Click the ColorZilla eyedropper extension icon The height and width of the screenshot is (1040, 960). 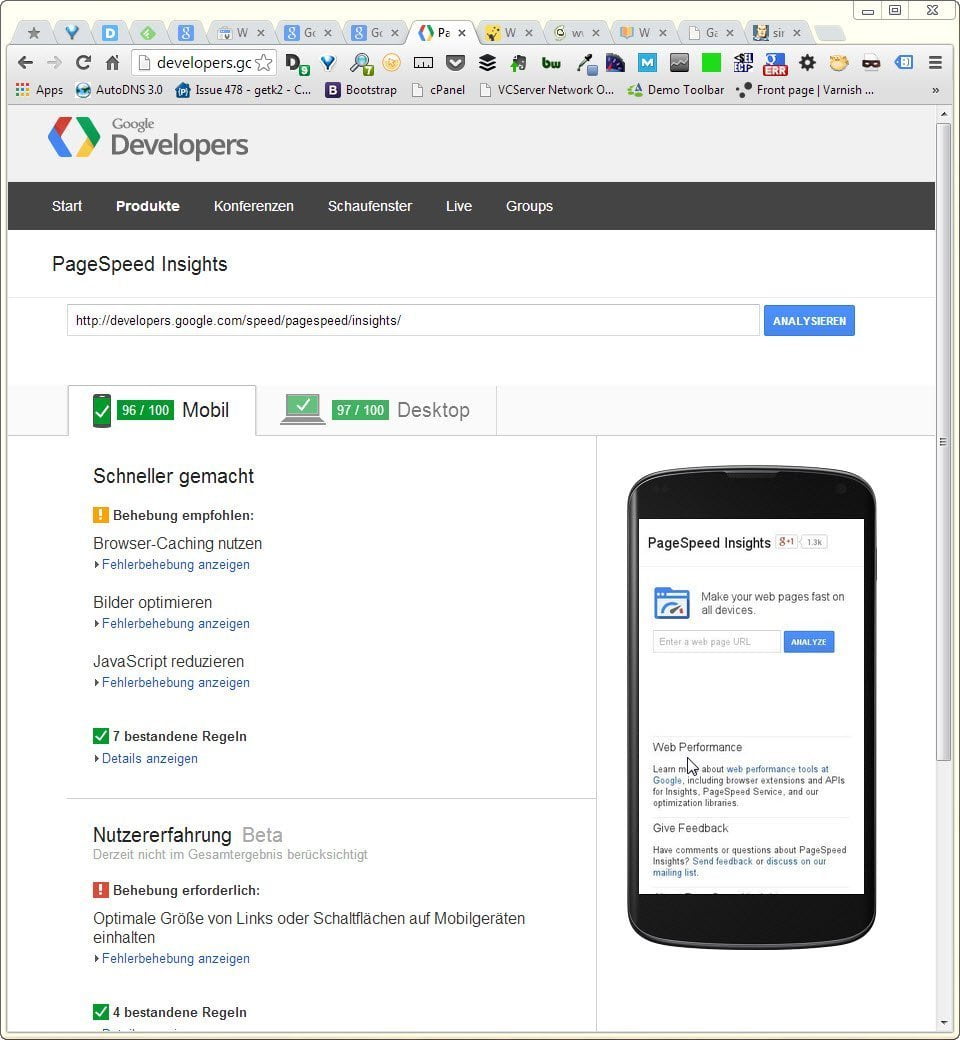click(586, 63)
